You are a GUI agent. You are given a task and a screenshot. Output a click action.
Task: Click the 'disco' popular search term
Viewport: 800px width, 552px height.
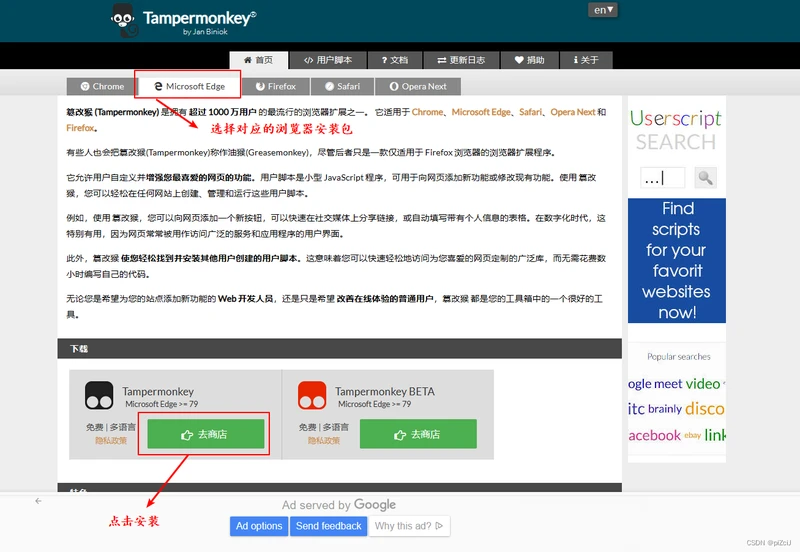(705, 409)
